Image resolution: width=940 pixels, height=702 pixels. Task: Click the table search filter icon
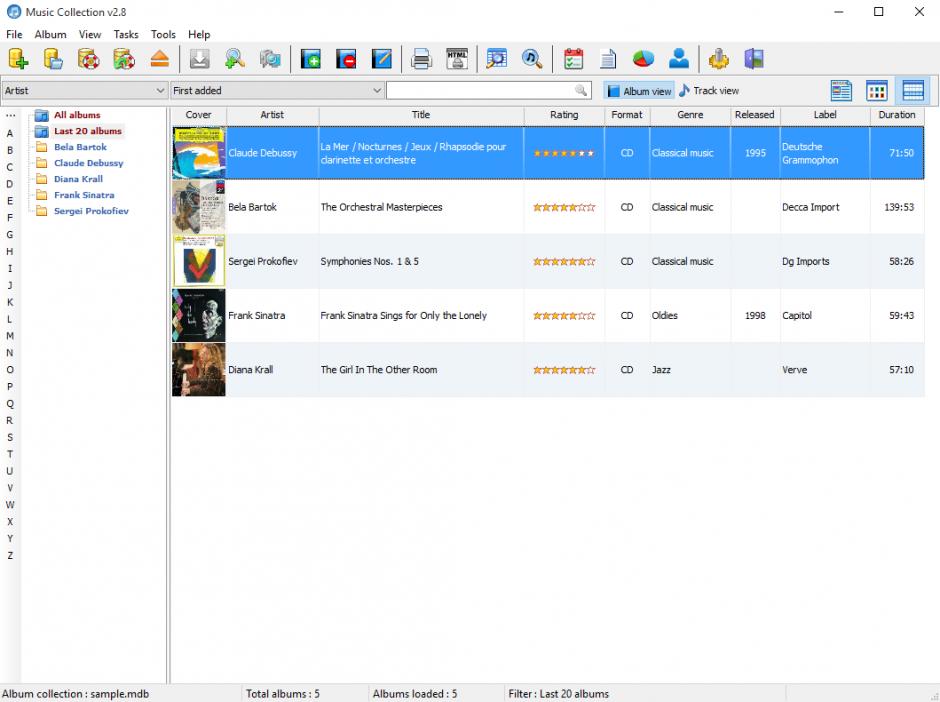[x=496, y=59]
